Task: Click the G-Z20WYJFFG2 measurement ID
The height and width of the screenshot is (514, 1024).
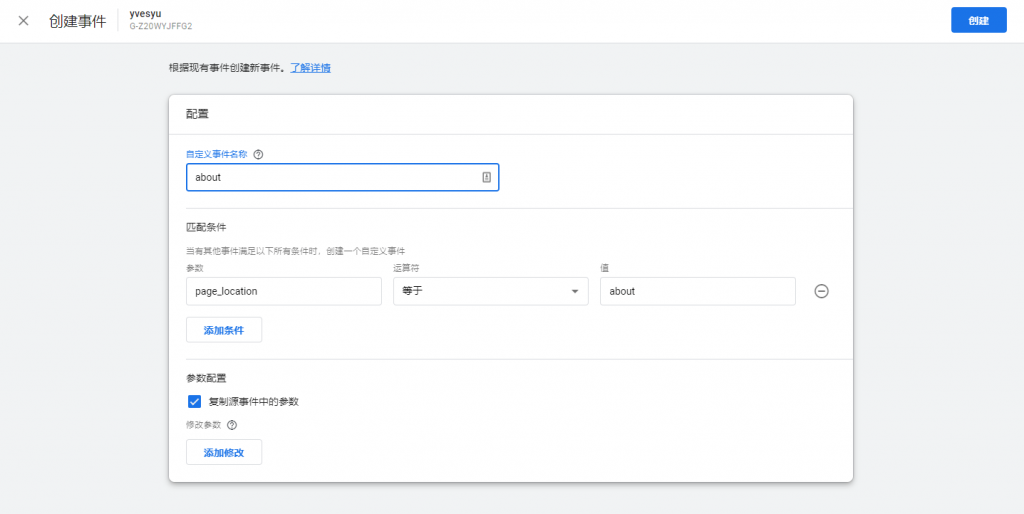Action: (161, 27)
